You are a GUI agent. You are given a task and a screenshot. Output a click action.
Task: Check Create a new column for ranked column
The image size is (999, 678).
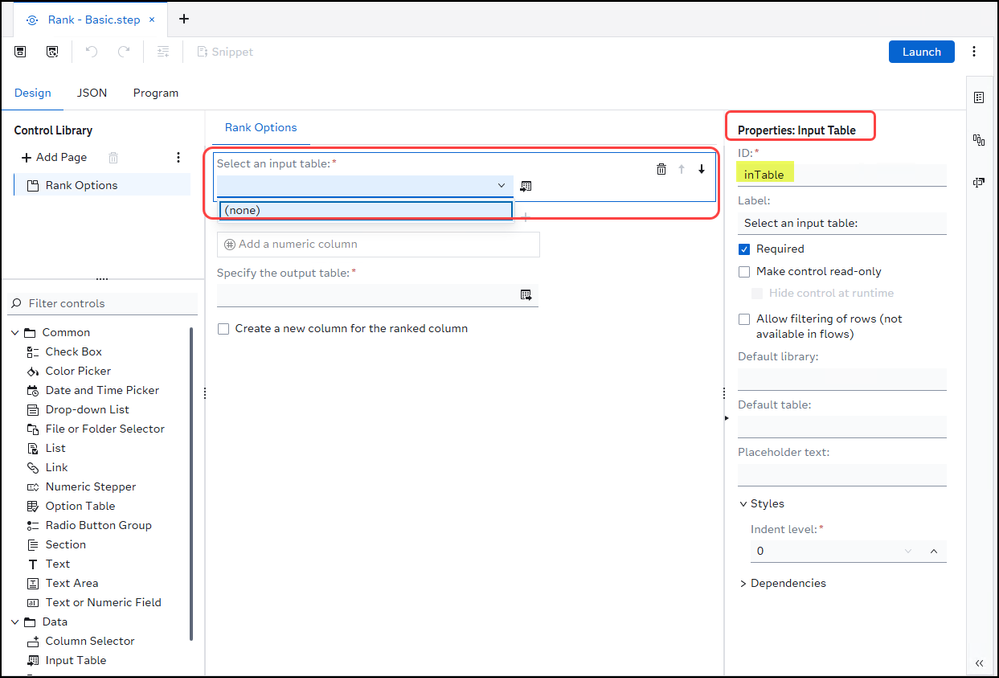[223, 329]
